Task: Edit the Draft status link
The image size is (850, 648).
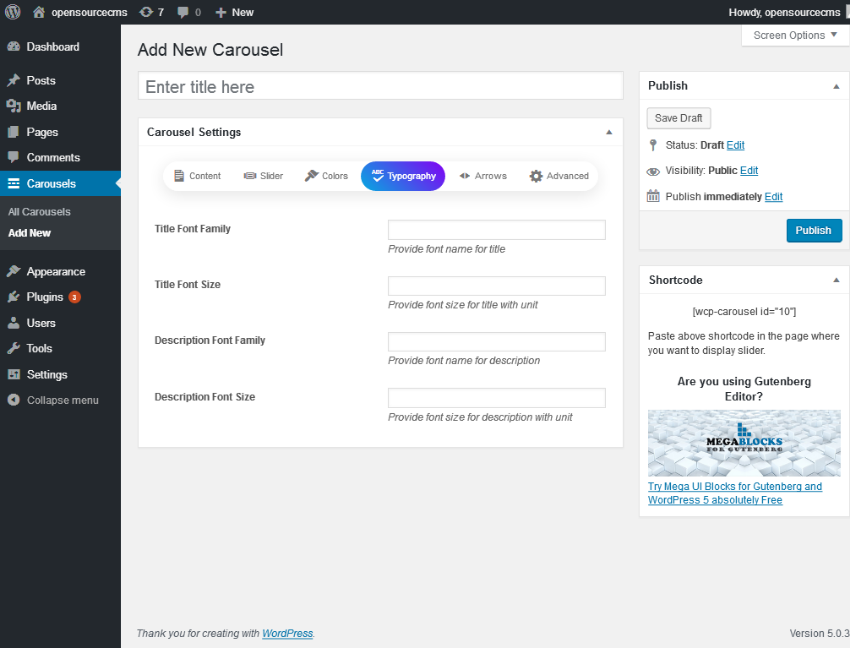Action: (x=736, y=145)
